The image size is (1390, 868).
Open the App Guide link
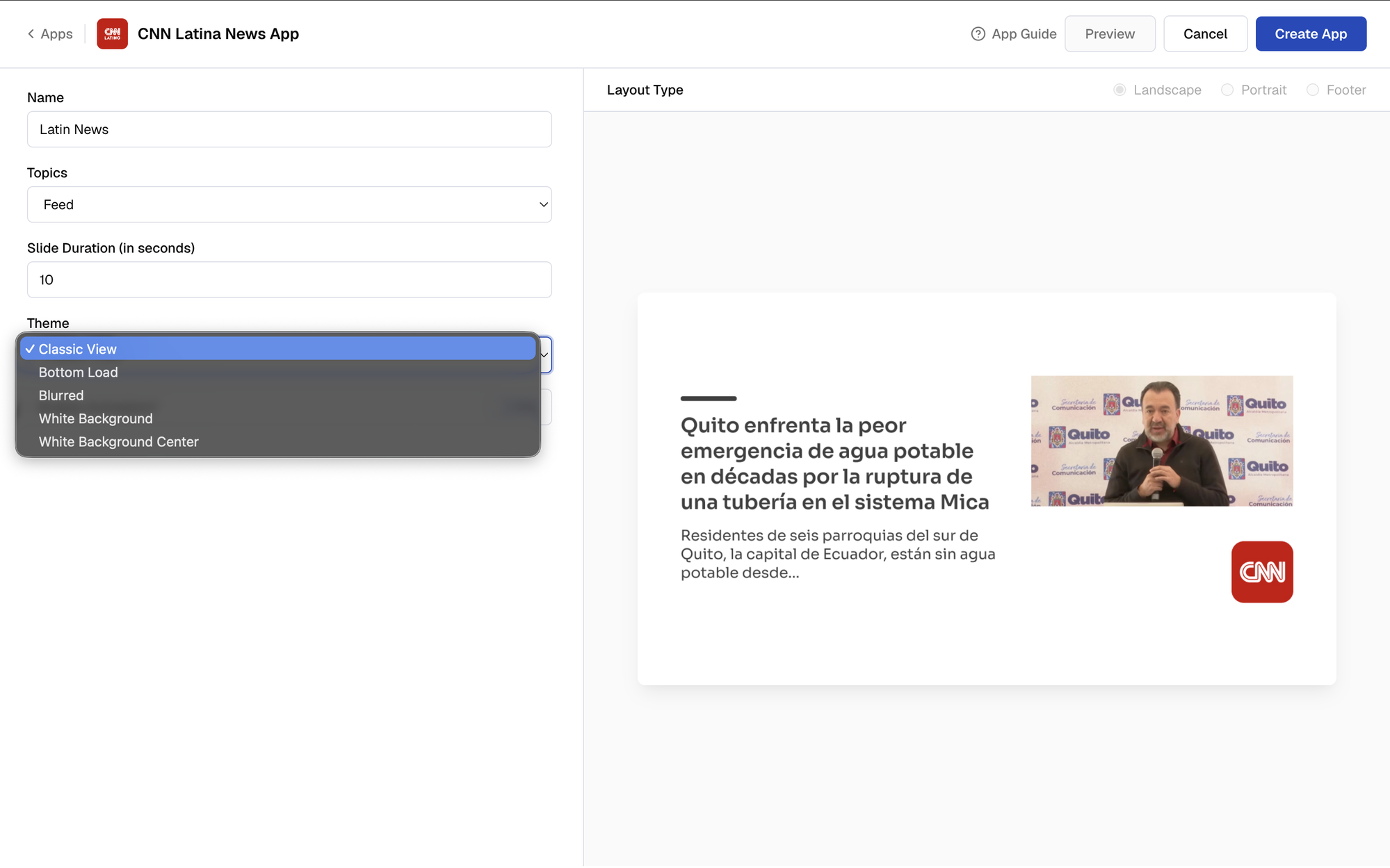pyautogui.click(x=1024, y=34)
